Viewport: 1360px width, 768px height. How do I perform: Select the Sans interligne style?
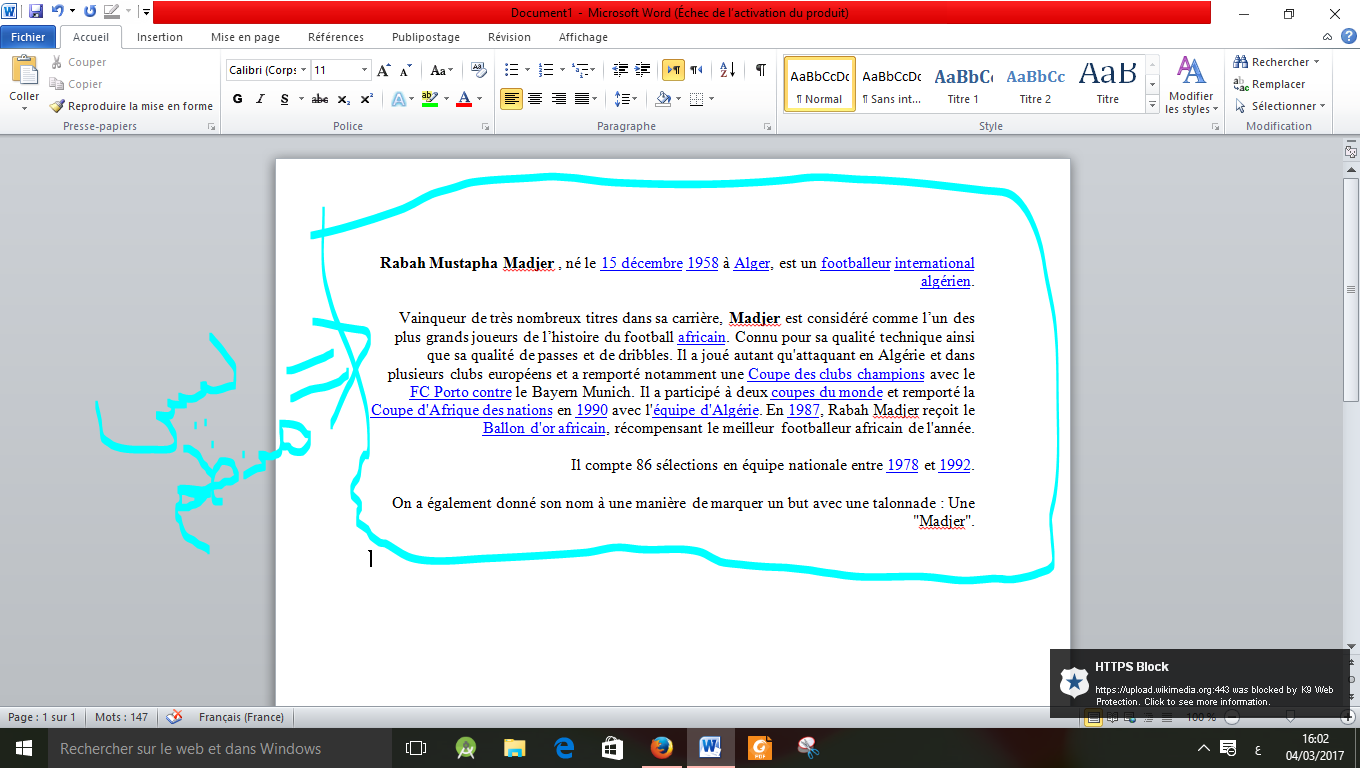(x=891, y=84)
